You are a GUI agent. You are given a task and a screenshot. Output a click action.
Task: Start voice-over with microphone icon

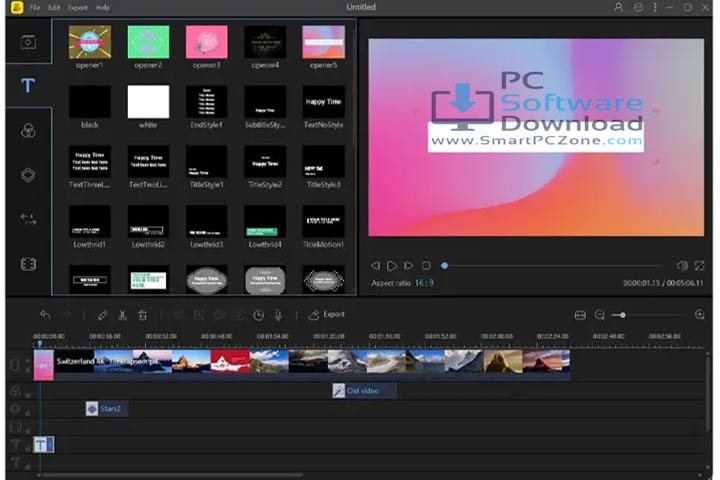[x=278, y=315]
